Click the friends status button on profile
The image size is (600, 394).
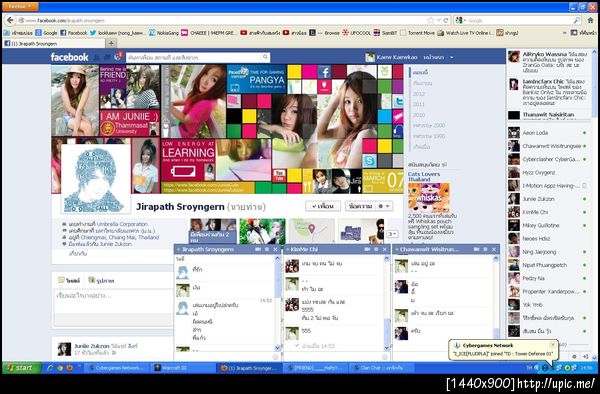(x=323, y=206)
